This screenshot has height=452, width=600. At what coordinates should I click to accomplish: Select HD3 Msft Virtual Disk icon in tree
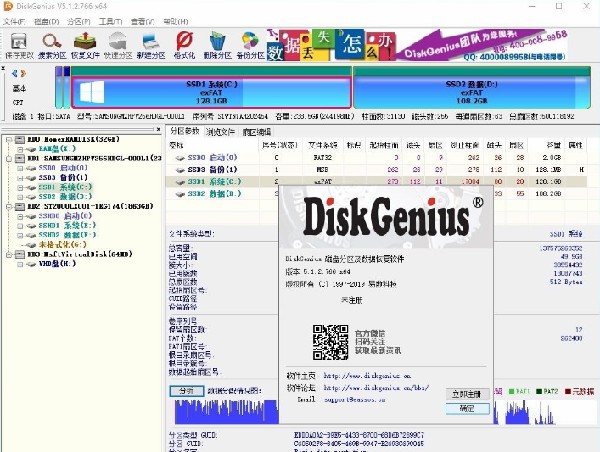click(x=20, y=255)
